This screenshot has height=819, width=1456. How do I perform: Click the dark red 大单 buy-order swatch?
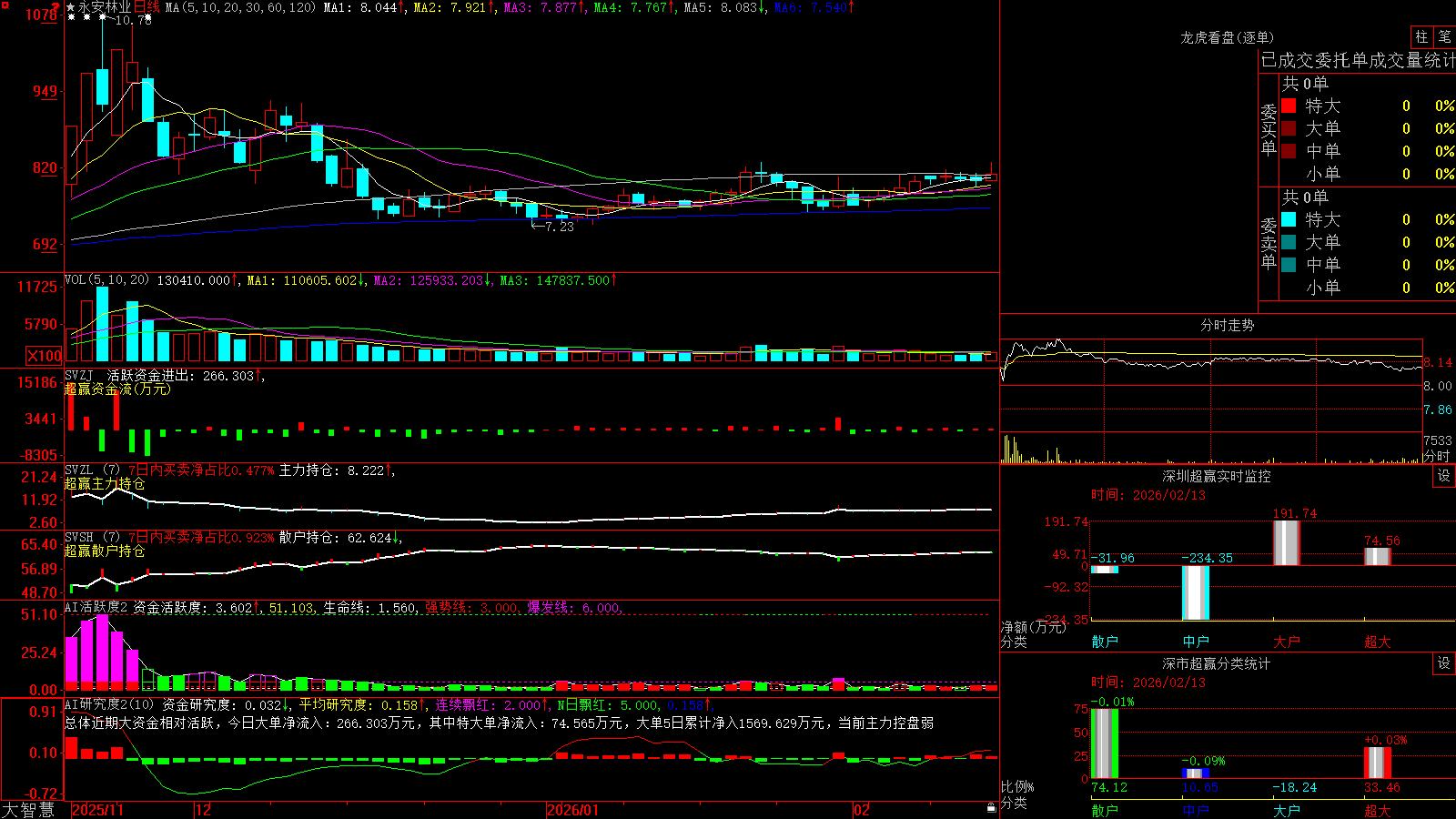point(1289,128)
